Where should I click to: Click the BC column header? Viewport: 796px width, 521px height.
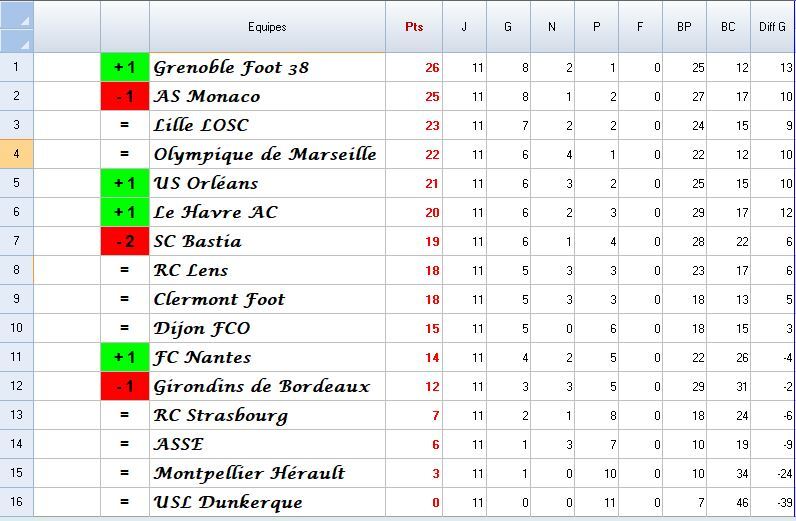click(728, 27)
